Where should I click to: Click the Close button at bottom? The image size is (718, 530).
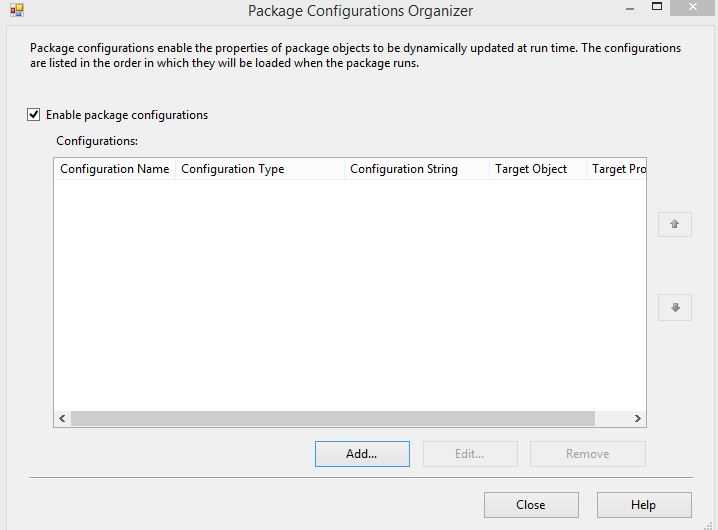click(531, 505)
